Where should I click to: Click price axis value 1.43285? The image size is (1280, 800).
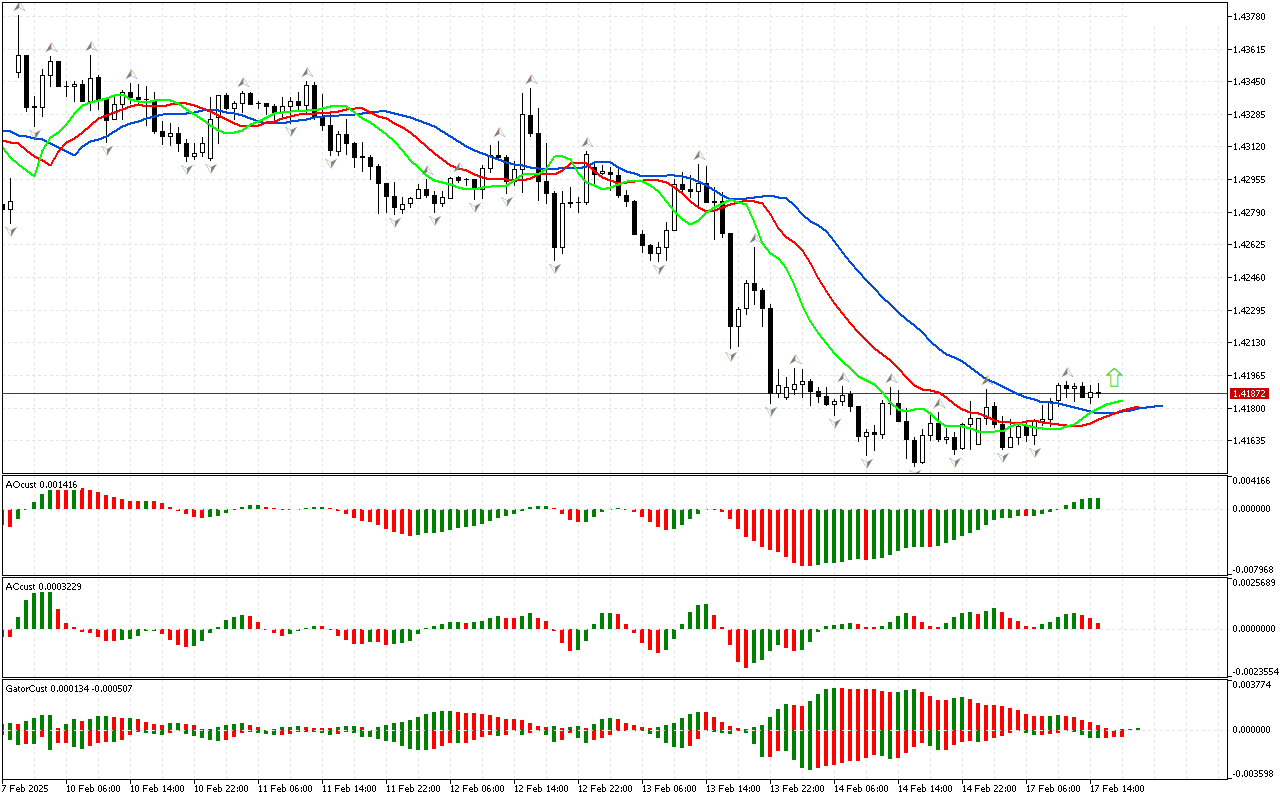tap(1251, 114)
